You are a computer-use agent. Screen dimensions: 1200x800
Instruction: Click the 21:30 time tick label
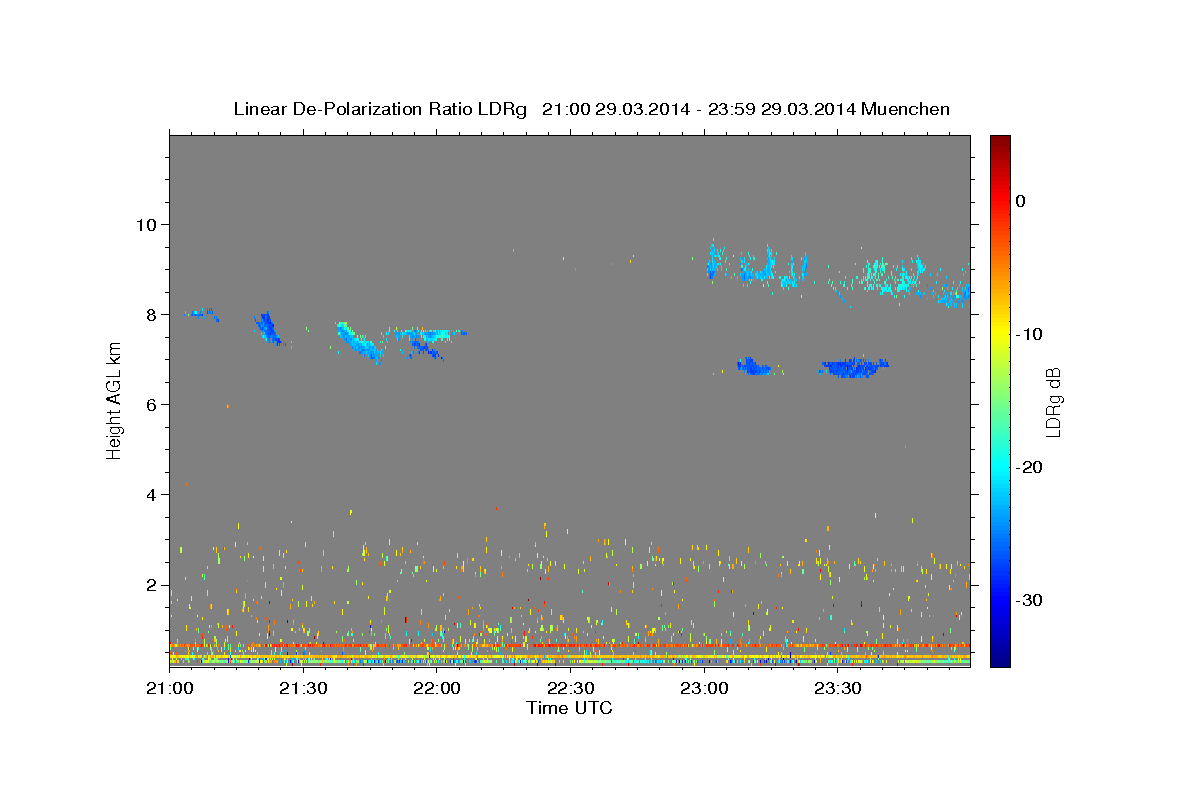[303, 689]
